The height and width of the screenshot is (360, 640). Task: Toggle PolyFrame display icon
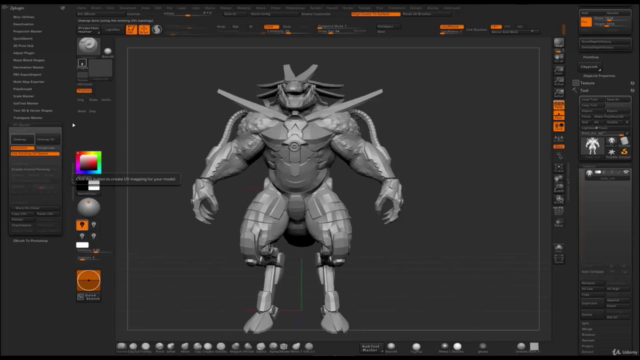[559, 211]
